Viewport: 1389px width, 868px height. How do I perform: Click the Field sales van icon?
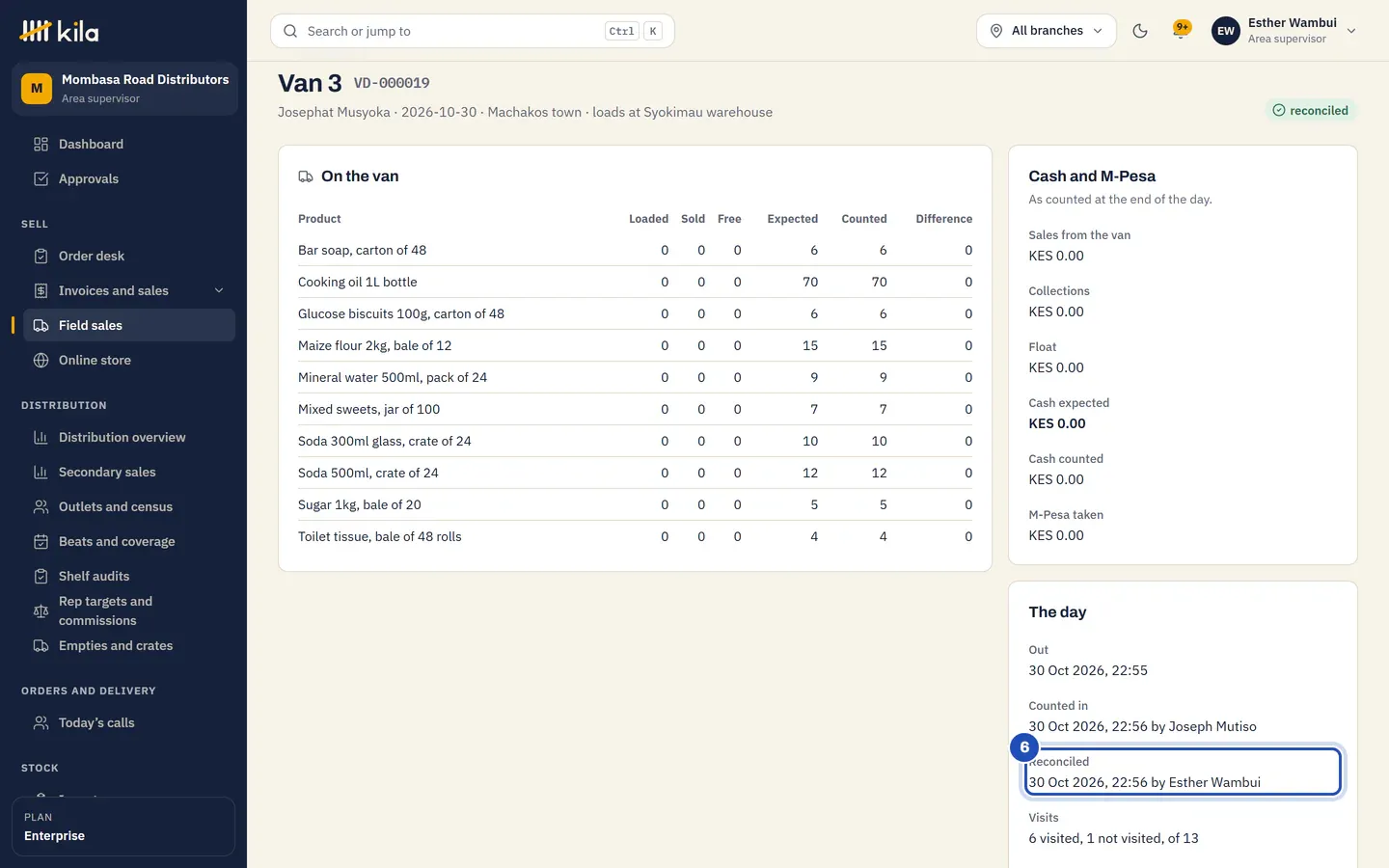(41, 326)
